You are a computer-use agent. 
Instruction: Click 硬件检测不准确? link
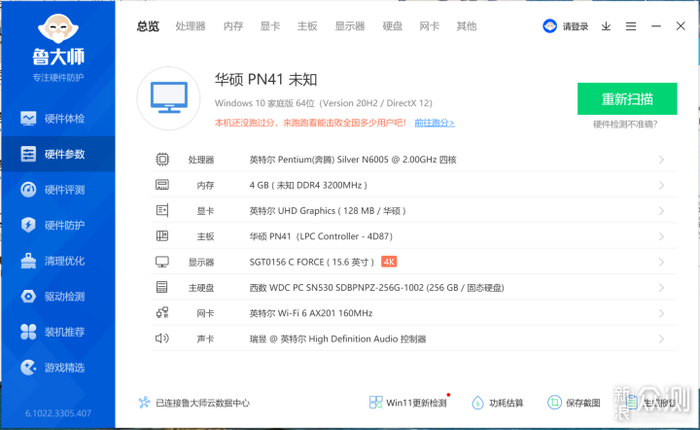(625, 124)
